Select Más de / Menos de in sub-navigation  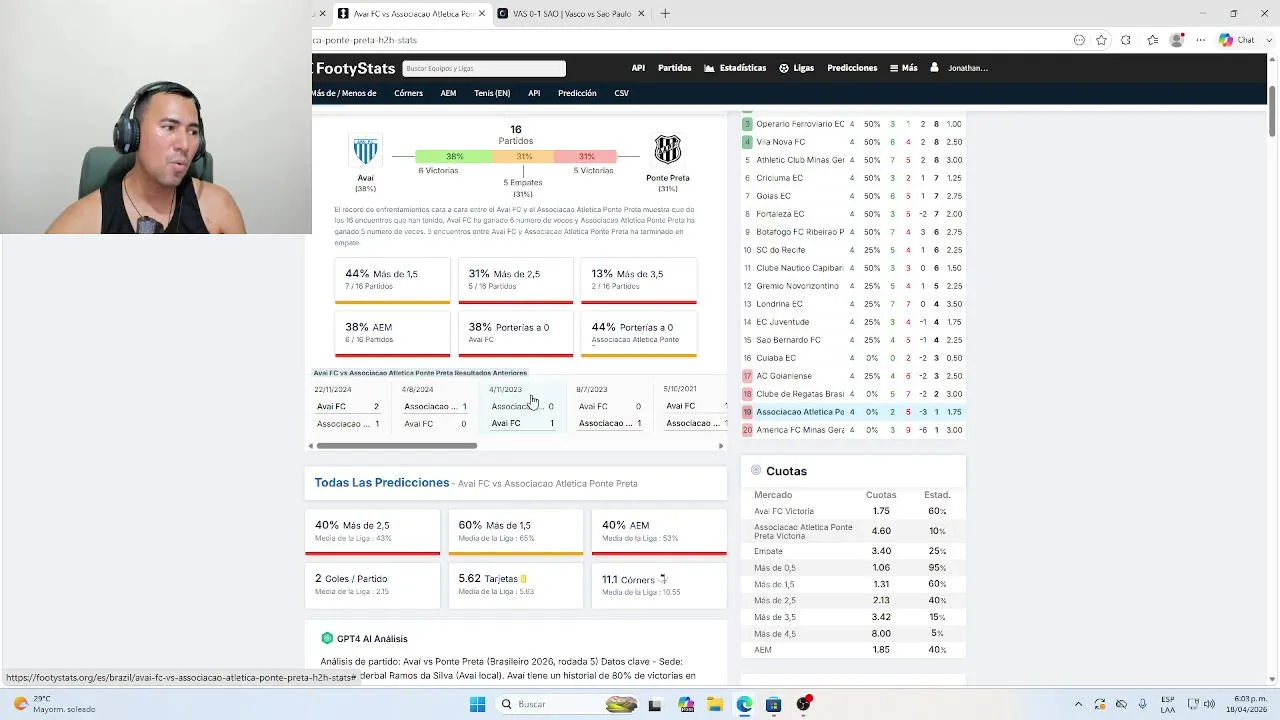click(344, 93)
